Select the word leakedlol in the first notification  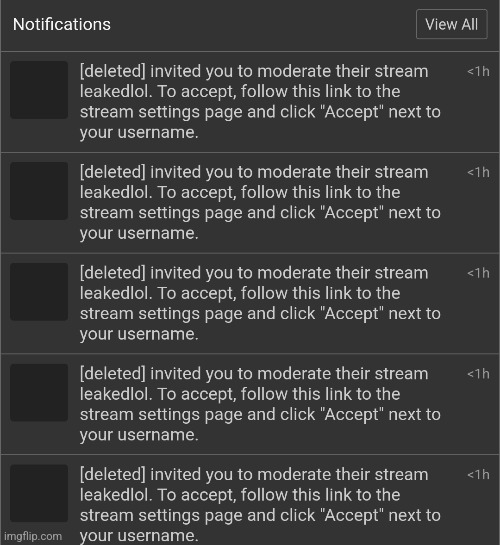click(115, 91)
